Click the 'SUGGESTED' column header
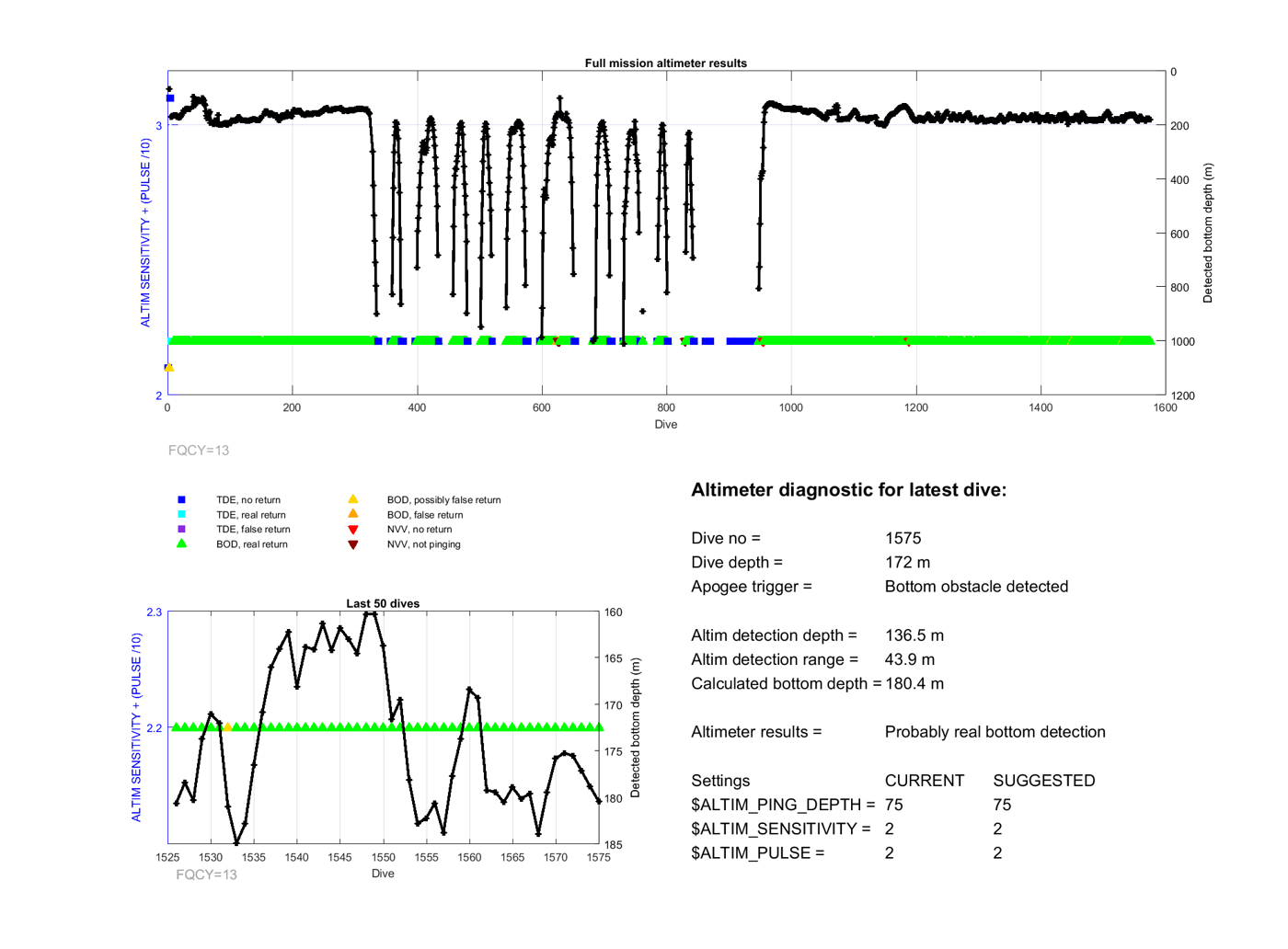This screenshot has height=949, width=1288. (x=1044, y=781)
